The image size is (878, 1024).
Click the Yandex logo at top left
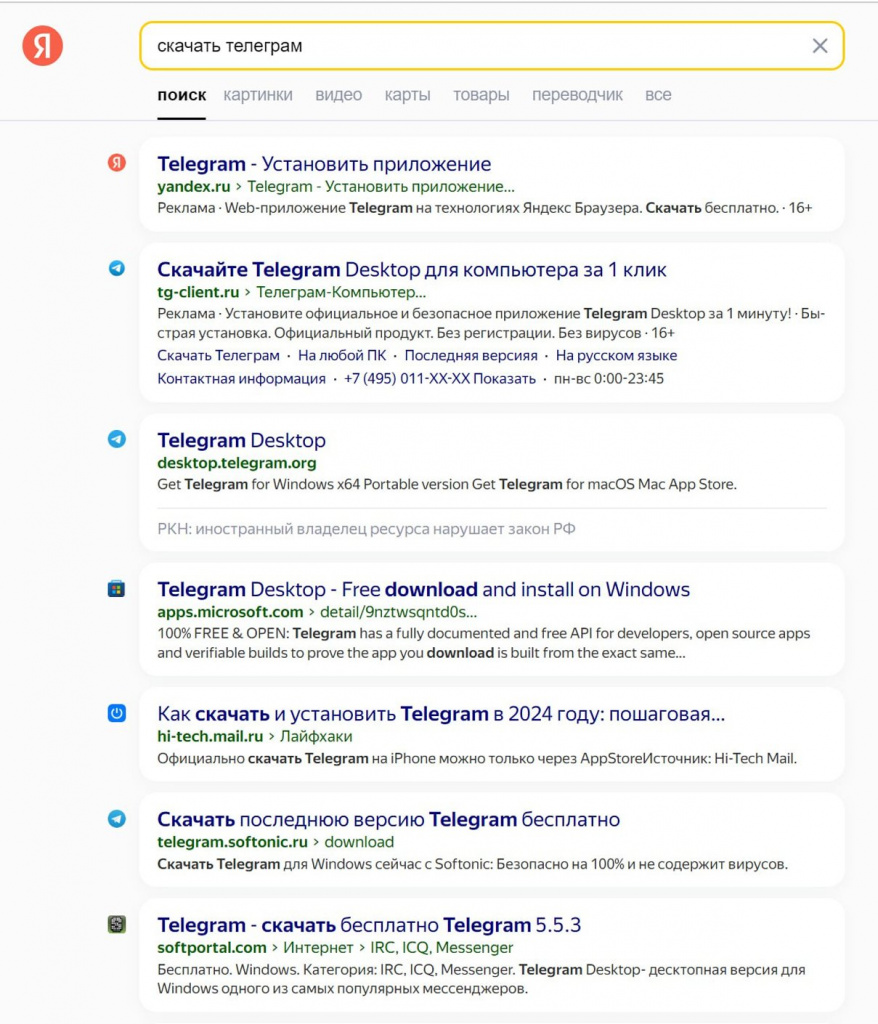(x=42, y=46)
